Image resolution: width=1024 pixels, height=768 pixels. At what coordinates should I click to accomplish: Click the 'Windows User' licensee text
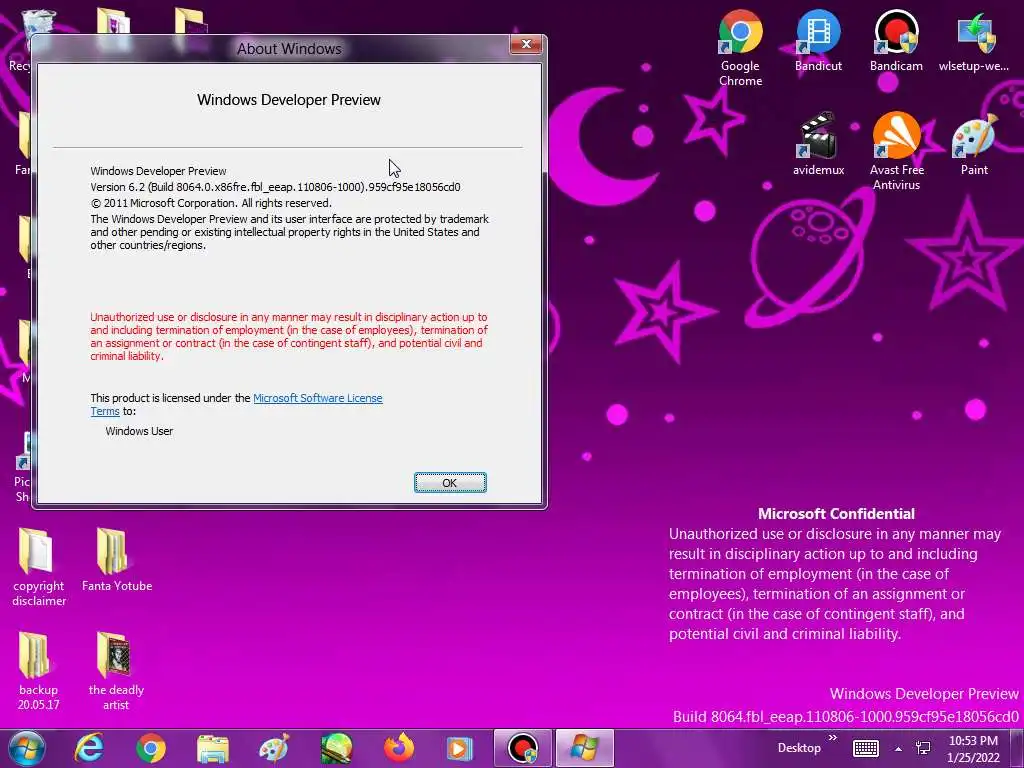click(x=139, y=431)
